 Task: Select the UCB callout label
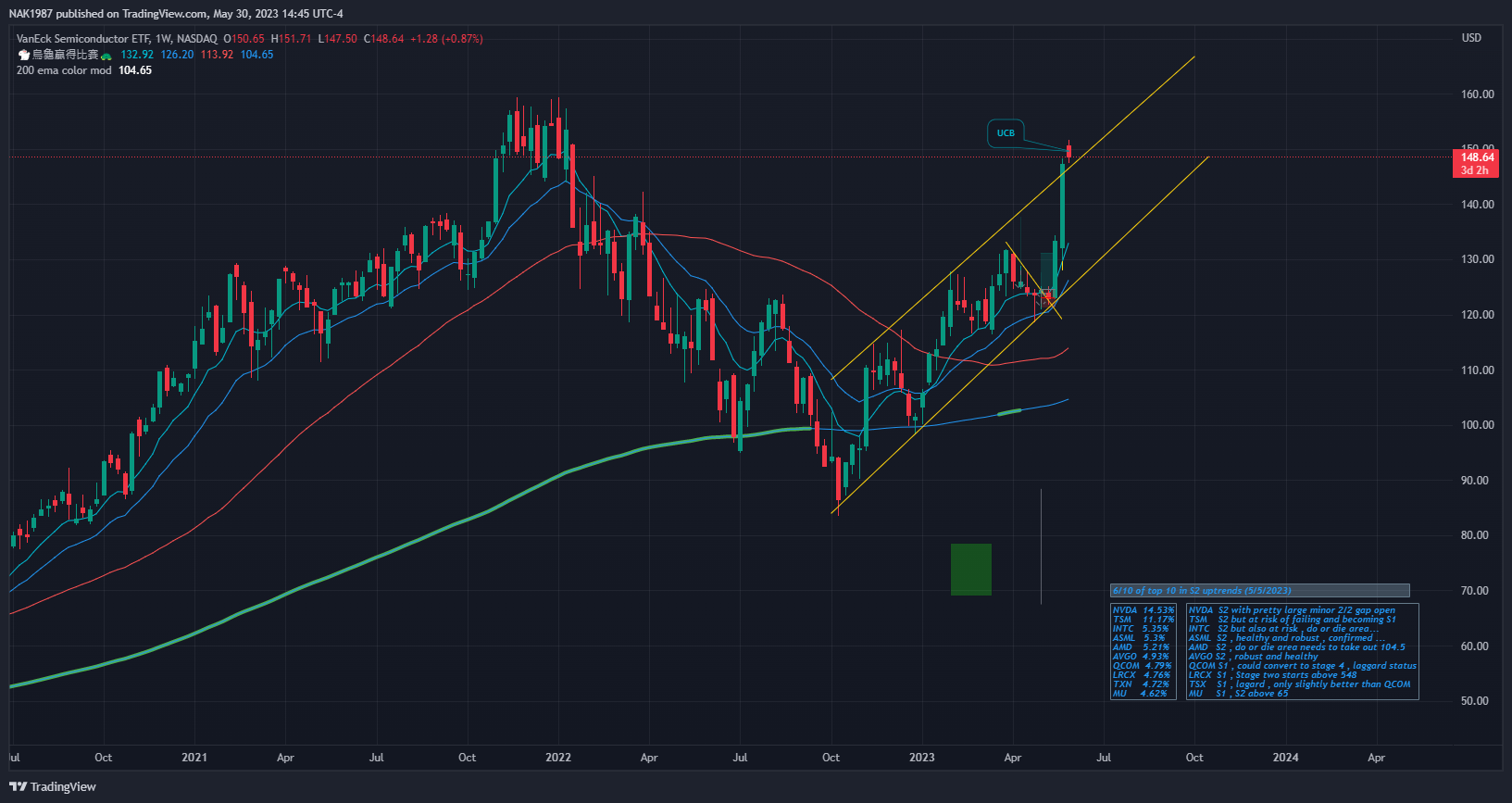pyautogui.click(x=1006, y=133)
